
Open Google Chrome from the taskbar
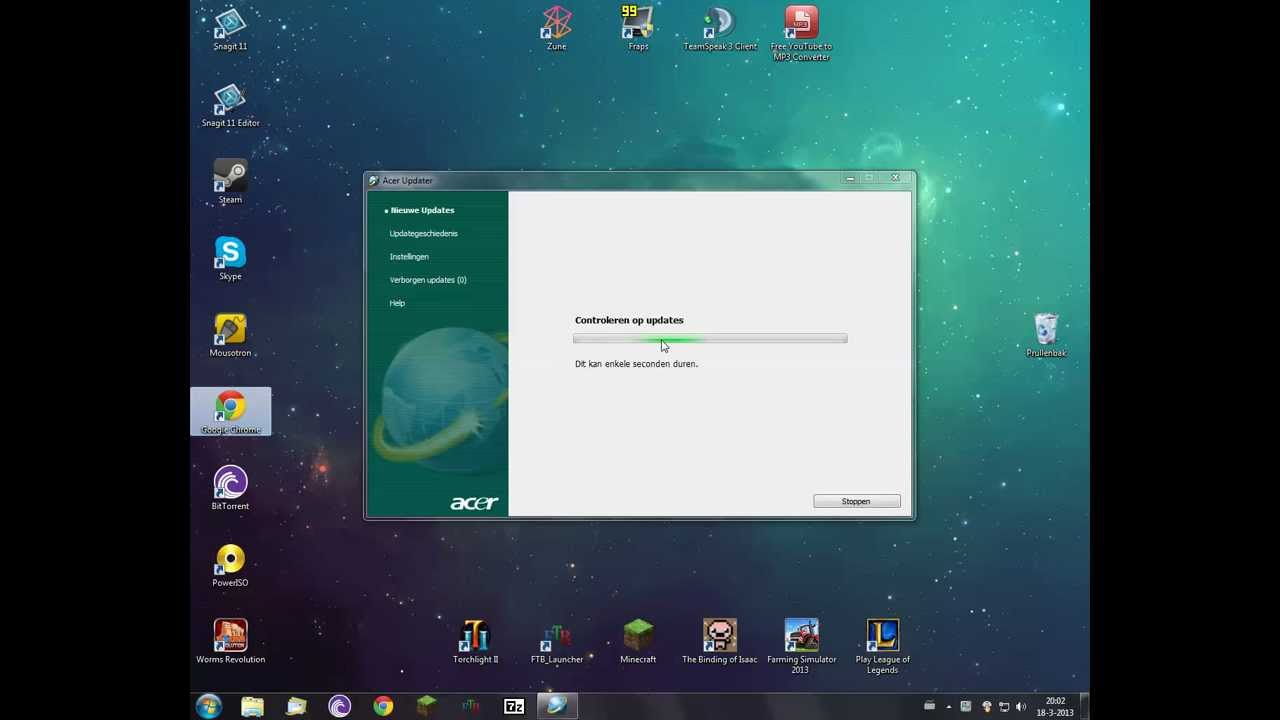383,707
